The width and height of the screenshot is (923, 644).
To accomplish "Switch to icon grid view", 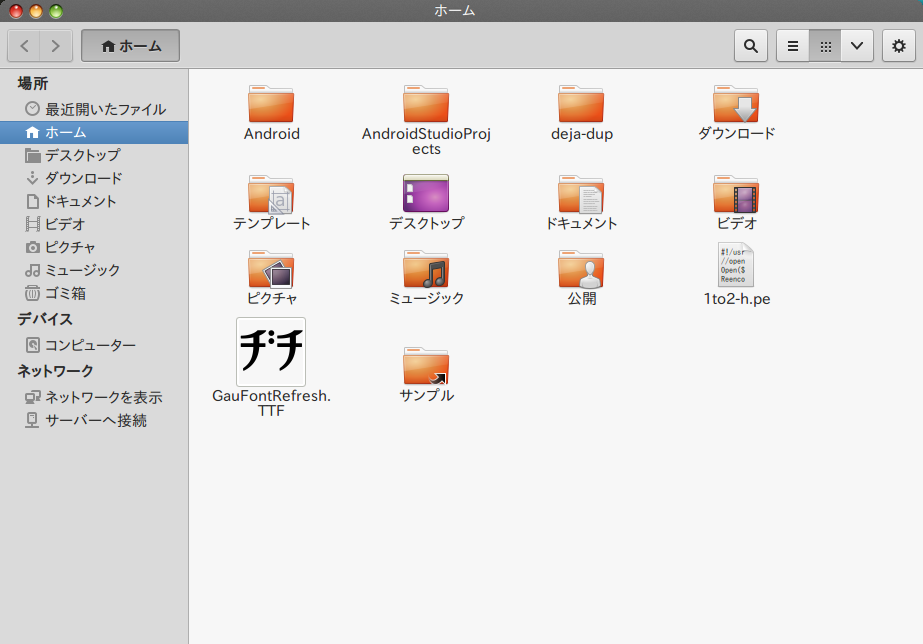I will 825,45.
